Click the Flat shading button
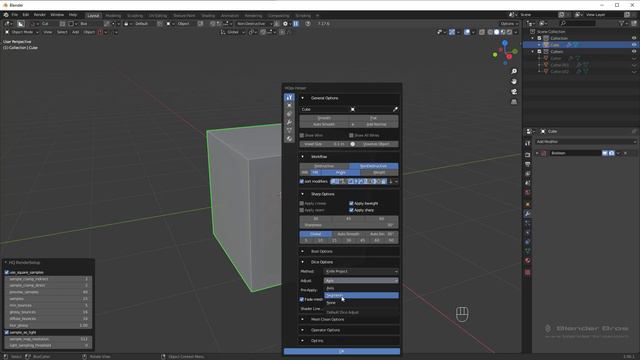 point(373,118)
